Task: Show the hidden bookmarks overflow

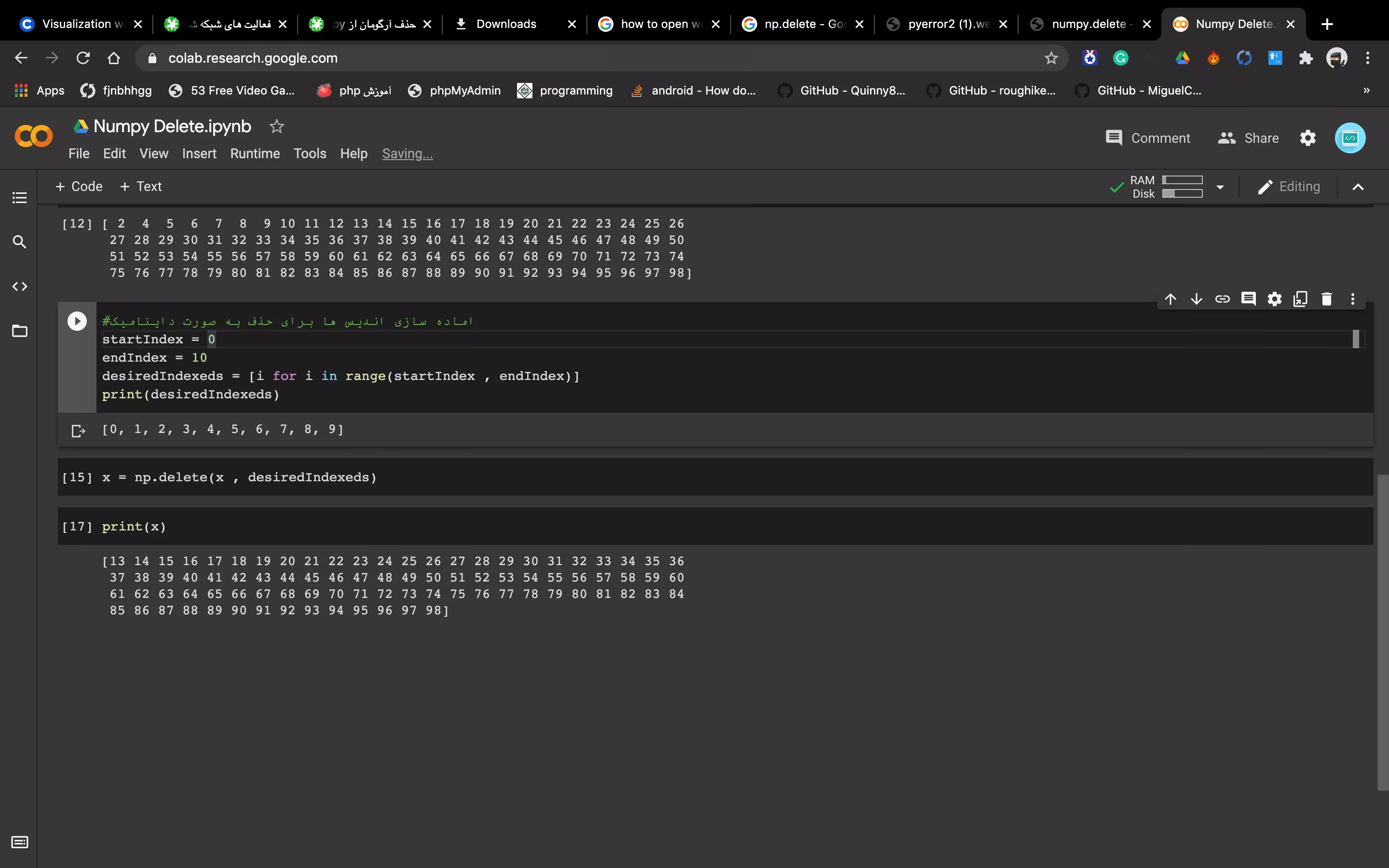Action: click(x=1367, y=91)
